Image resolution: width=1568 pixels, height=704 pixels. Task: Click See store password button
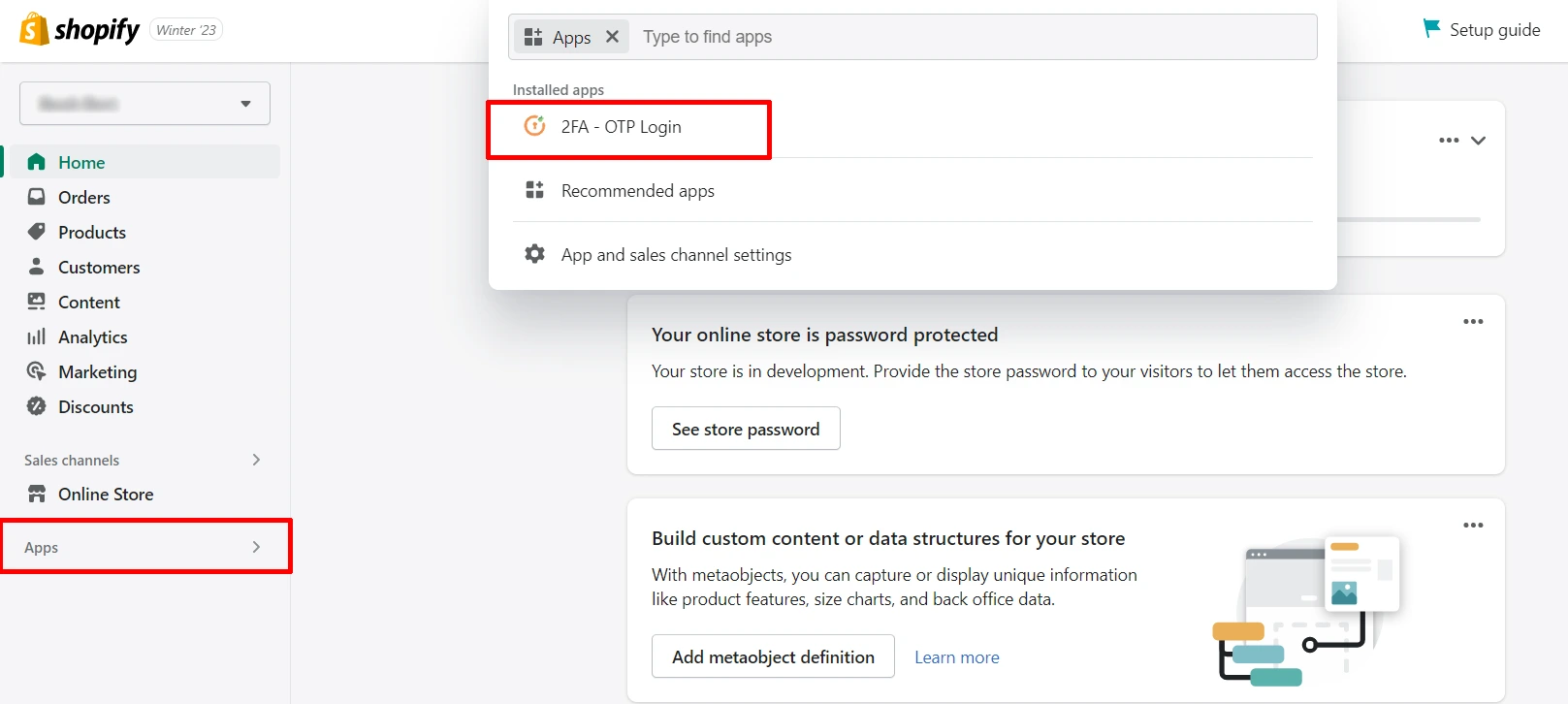click(x=746, y=429)
